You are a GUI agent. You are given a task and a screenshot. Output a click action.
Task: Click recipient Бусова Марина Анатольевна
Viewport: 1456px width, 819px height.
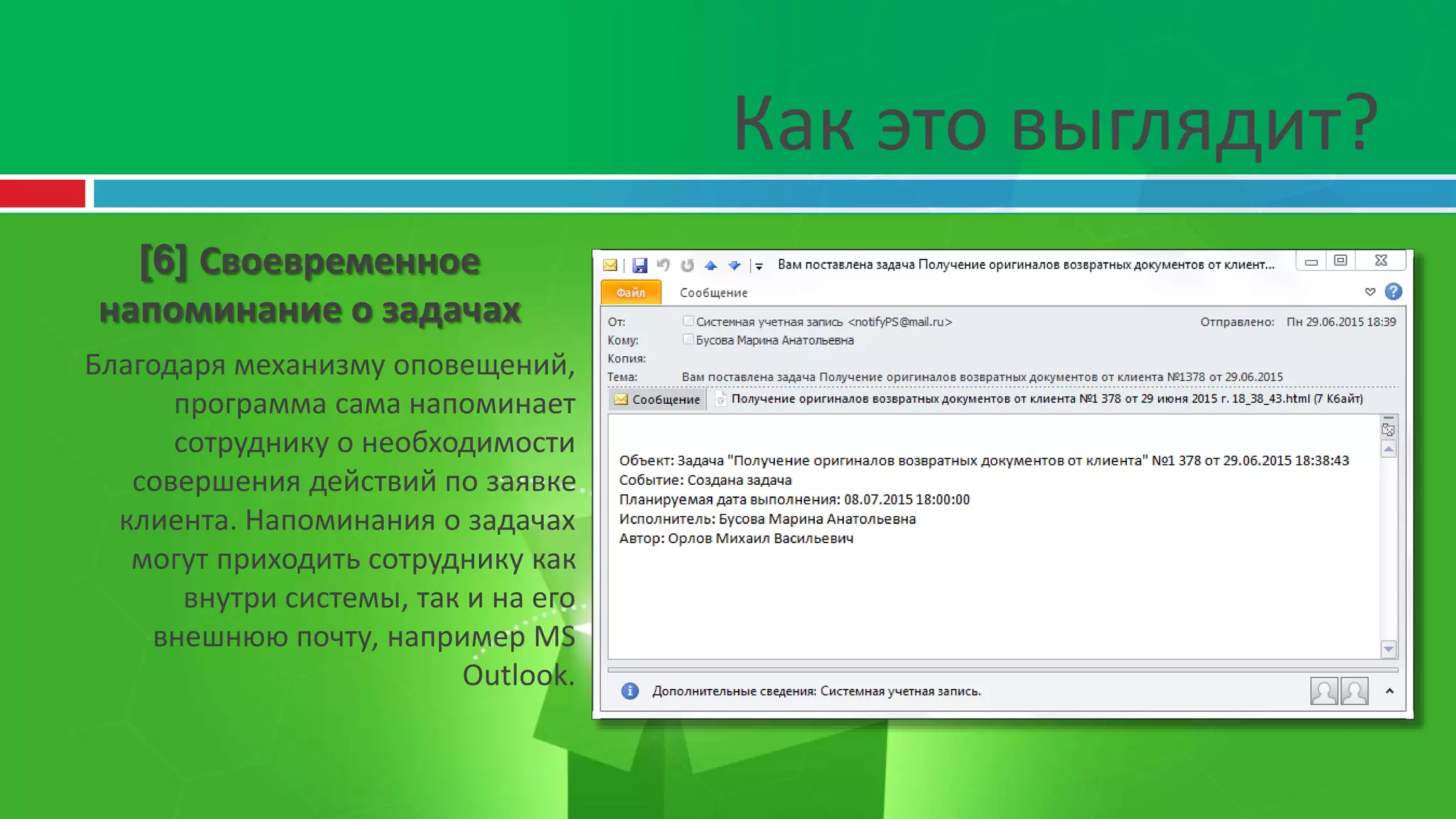pos(775,341)
